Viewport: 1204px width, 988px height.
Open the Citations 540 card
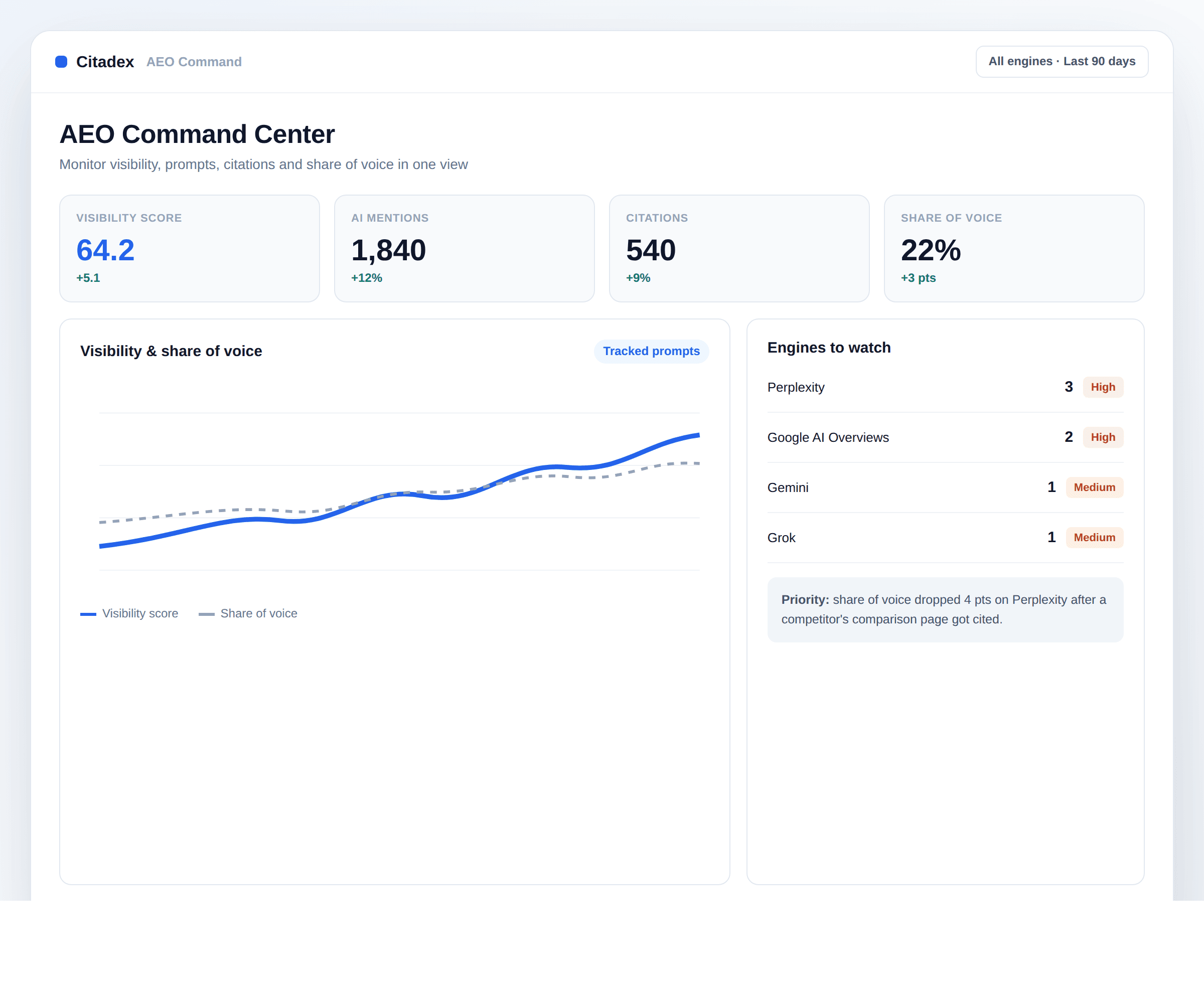click(739, 248)
